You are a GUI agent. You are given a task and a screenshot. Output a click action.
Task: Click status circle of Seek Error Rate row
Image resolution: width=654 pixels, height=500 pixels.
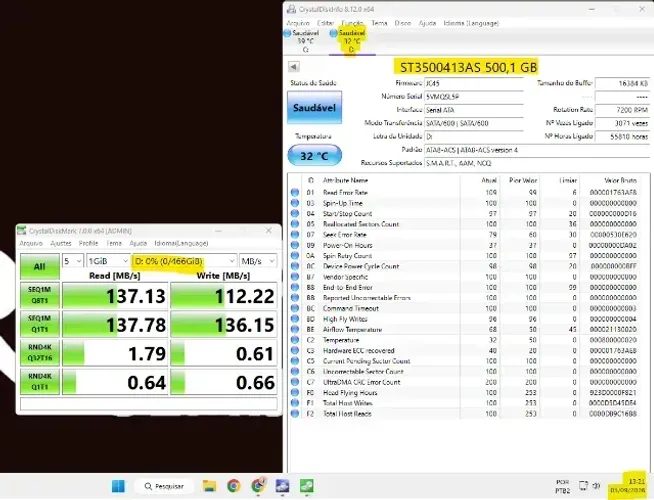pos(295,234)
